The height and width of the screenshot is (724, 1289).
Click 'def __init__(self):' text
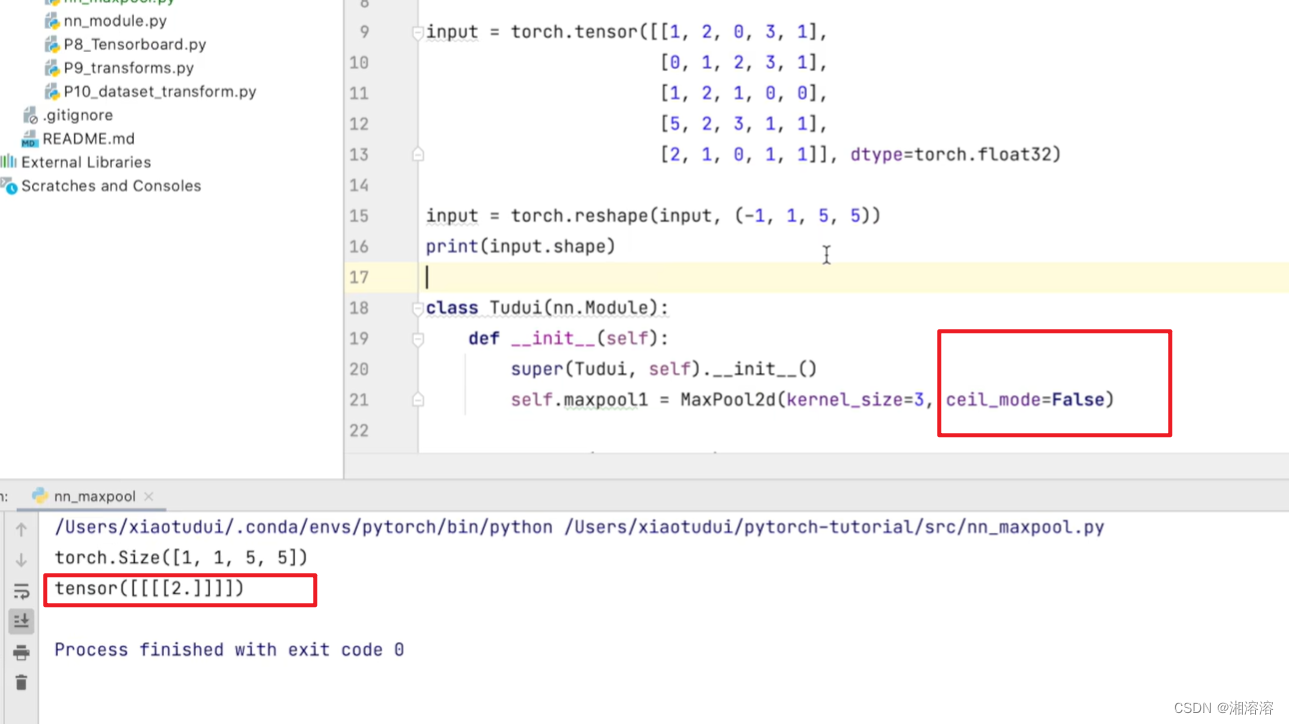click(569, 339)
